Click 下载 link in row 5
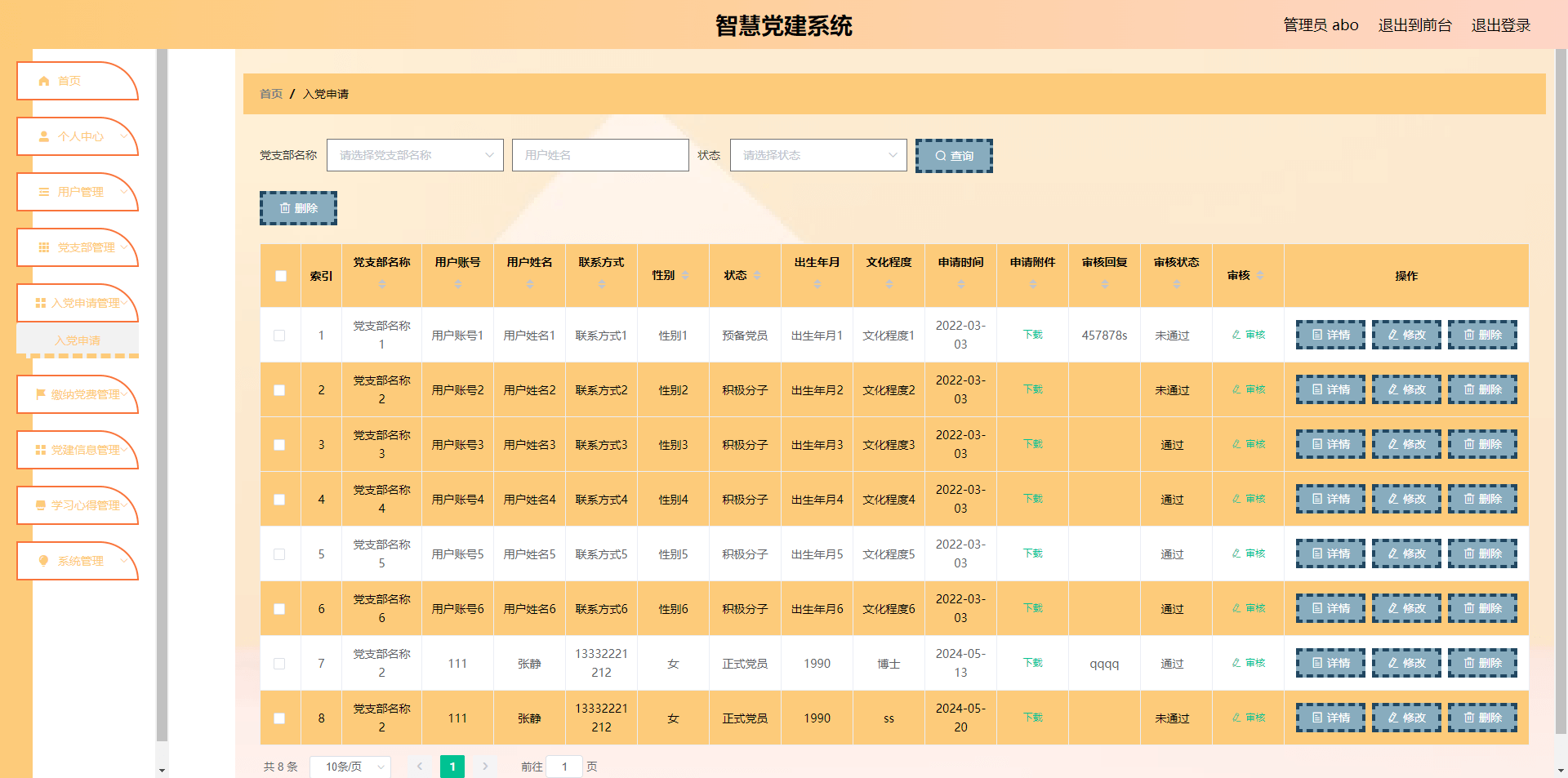The height and width of the screenshot is (778, 1568). point(1032,553)
